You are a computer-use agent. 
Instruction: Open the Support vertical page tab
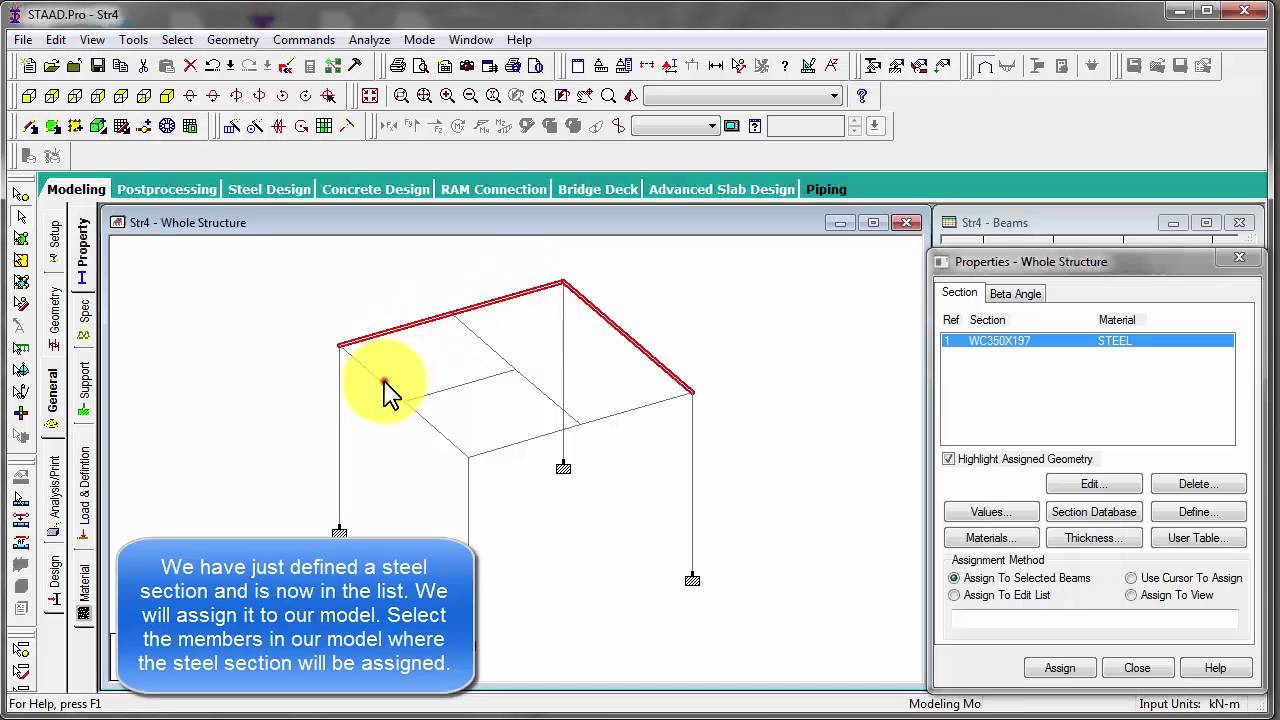(x=84, y=388)
